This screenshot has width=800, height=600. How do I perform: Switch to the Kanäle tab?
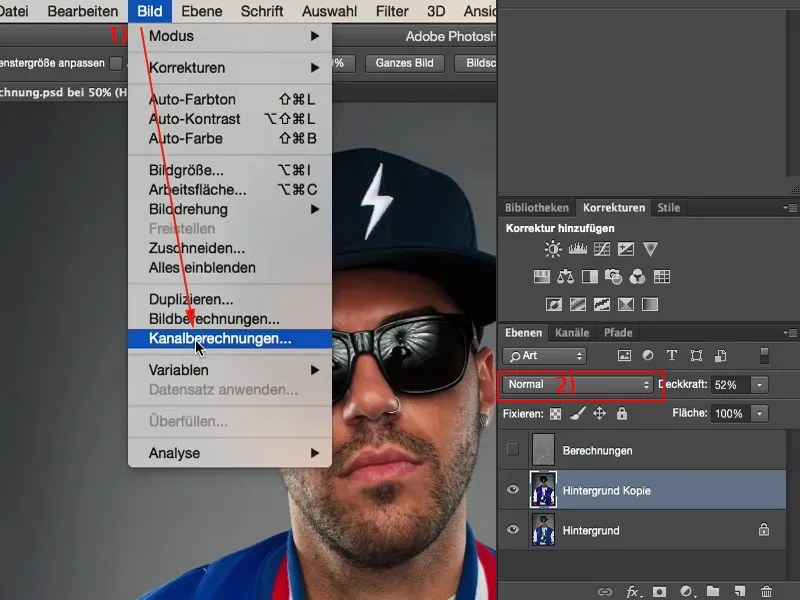[572, 333]
